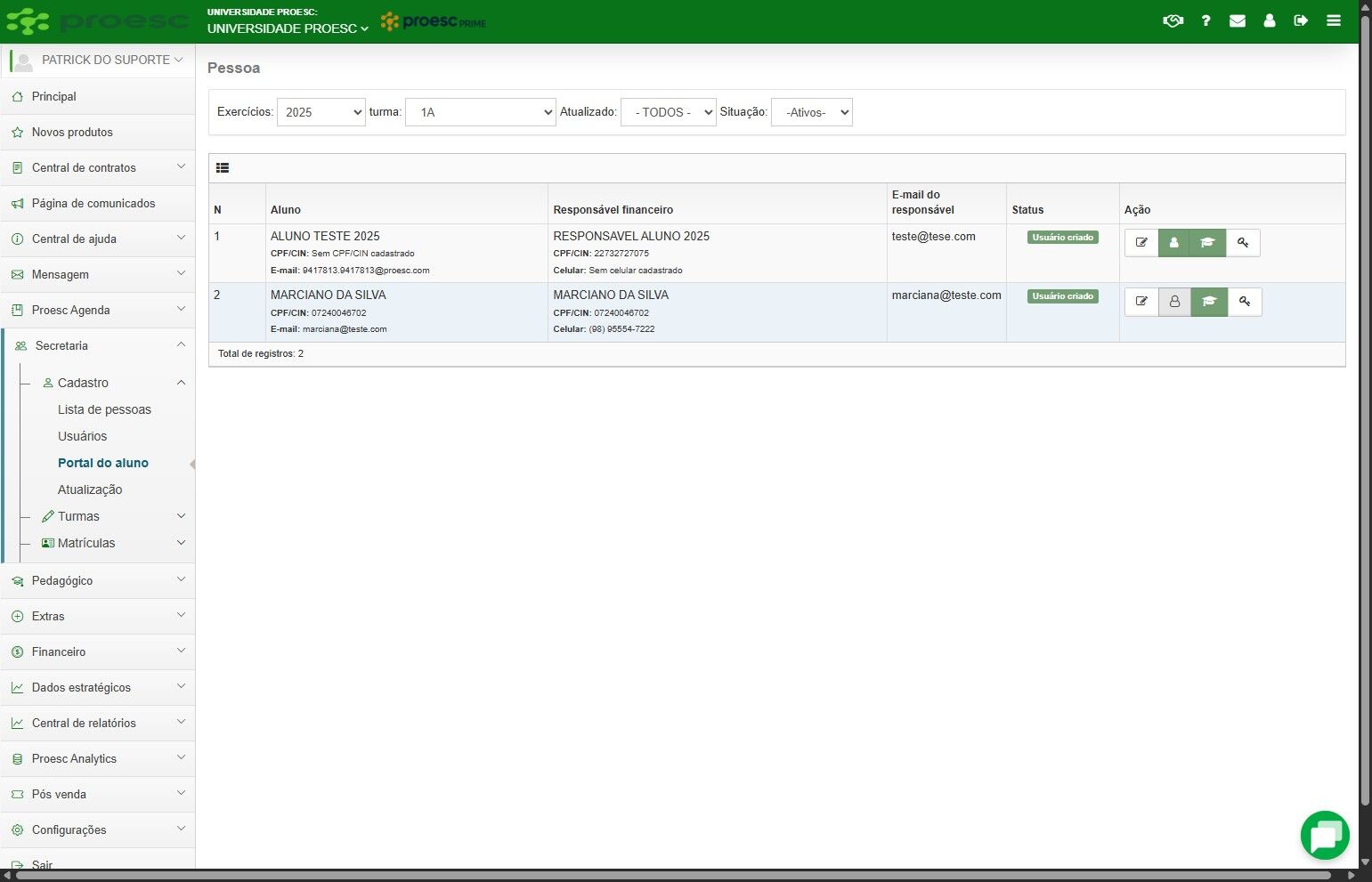Collapse the Secretaria menu
1372x882 pixels.
pyautogui.click(x=98, y=345)
